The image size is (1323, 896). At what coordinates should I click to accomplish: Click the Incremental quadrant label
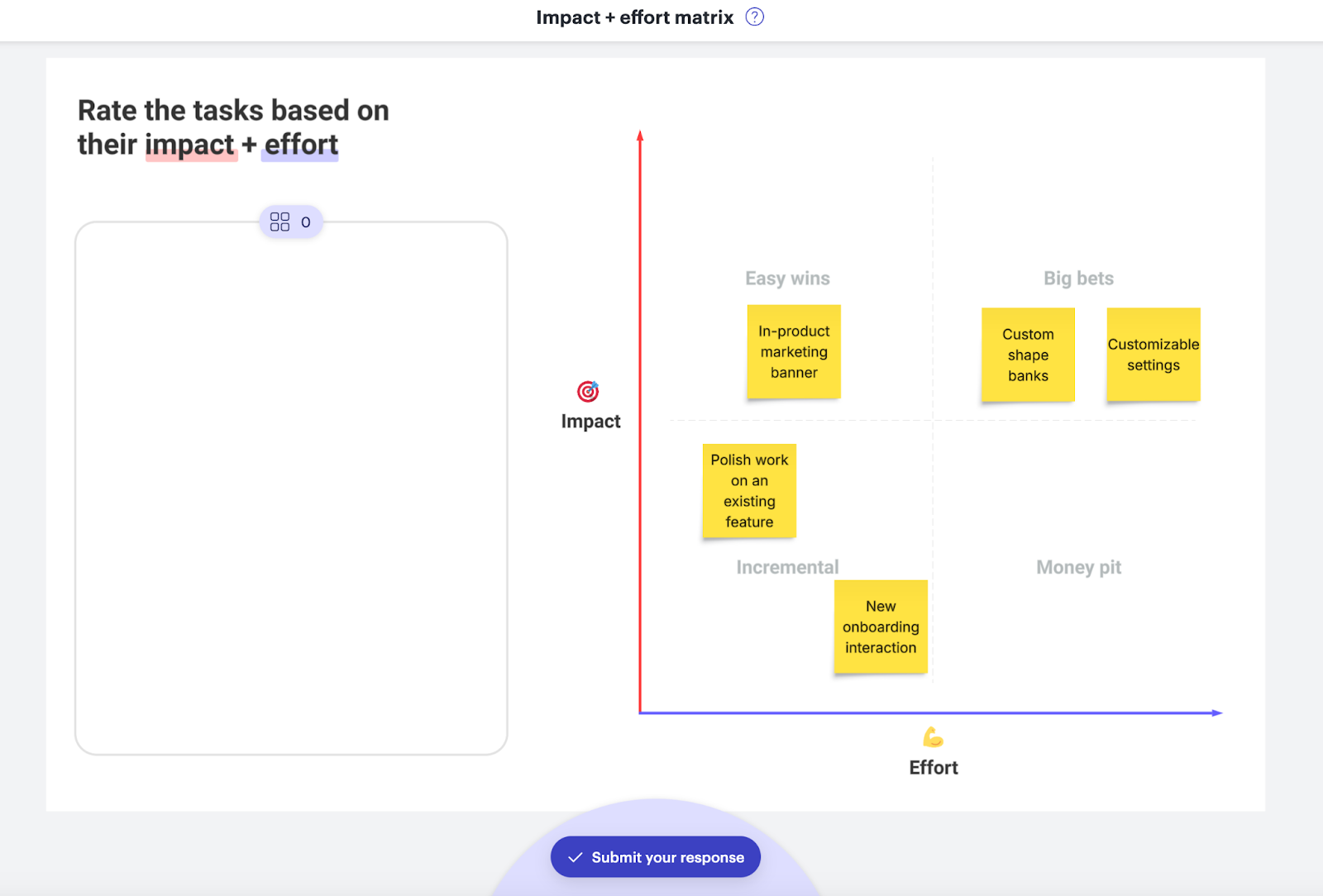click(x=787, y=567)
